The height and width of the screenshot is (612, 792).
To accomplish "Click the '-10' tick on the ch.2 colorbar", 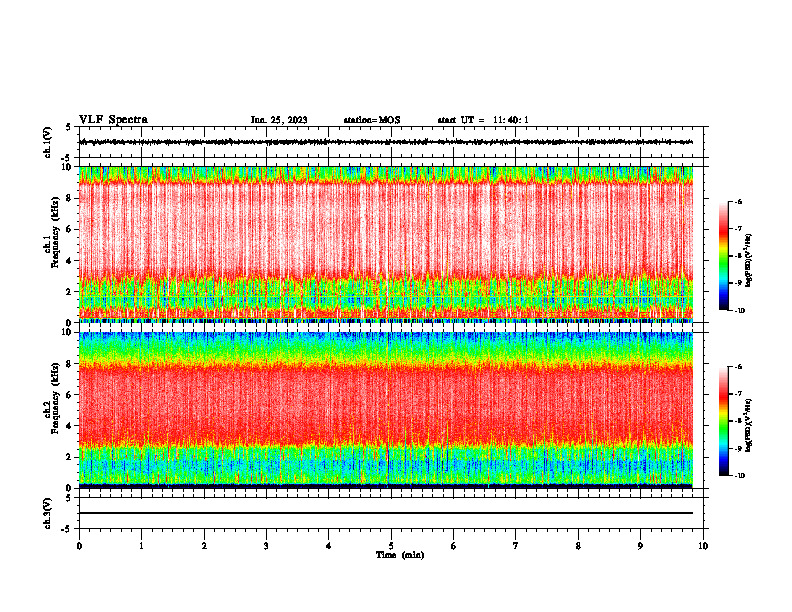I will pos(739,476).
